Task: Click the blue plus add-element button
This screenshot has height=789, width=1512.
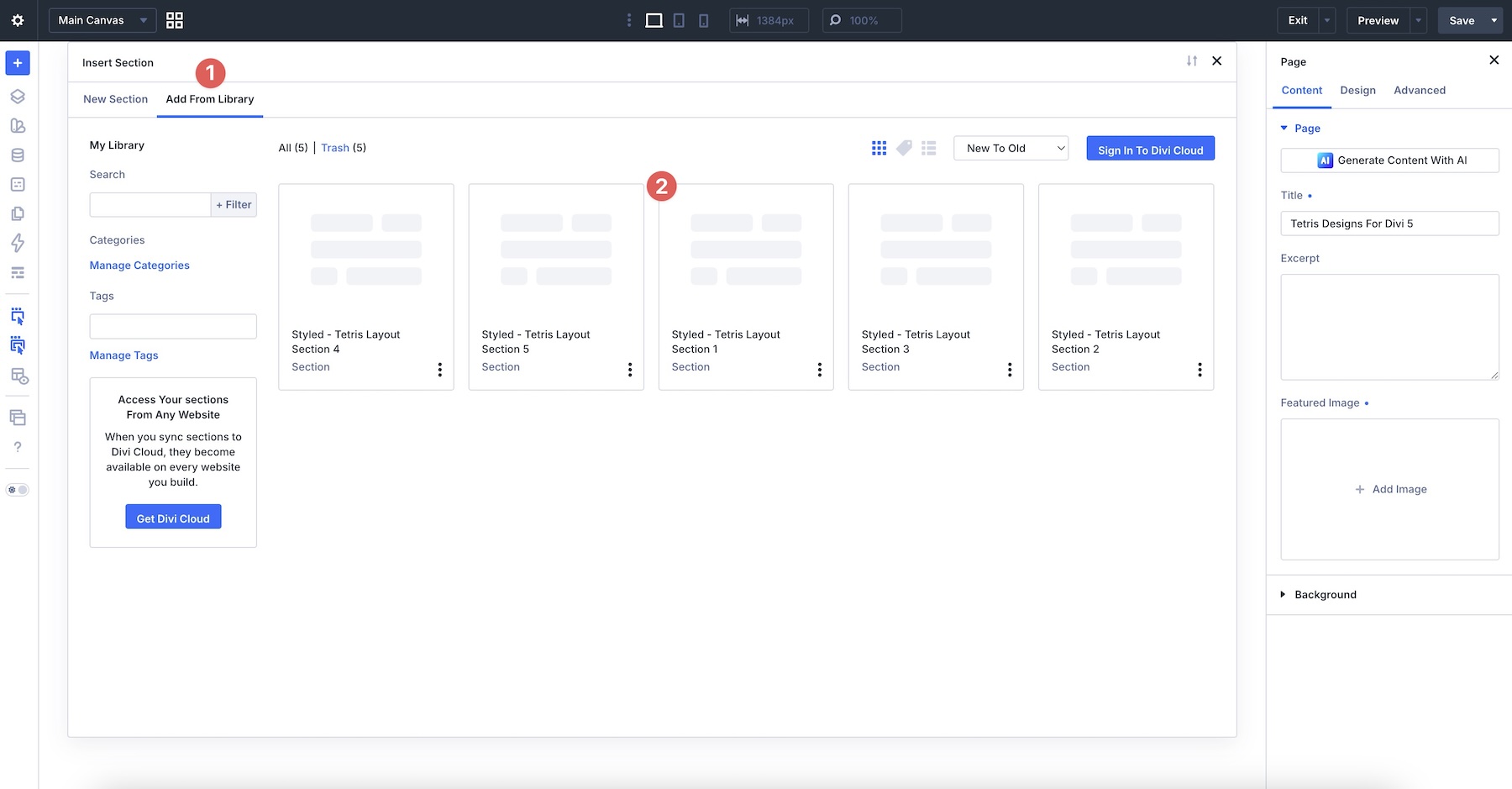Action: pyautogui.click(x=18, y=63)
